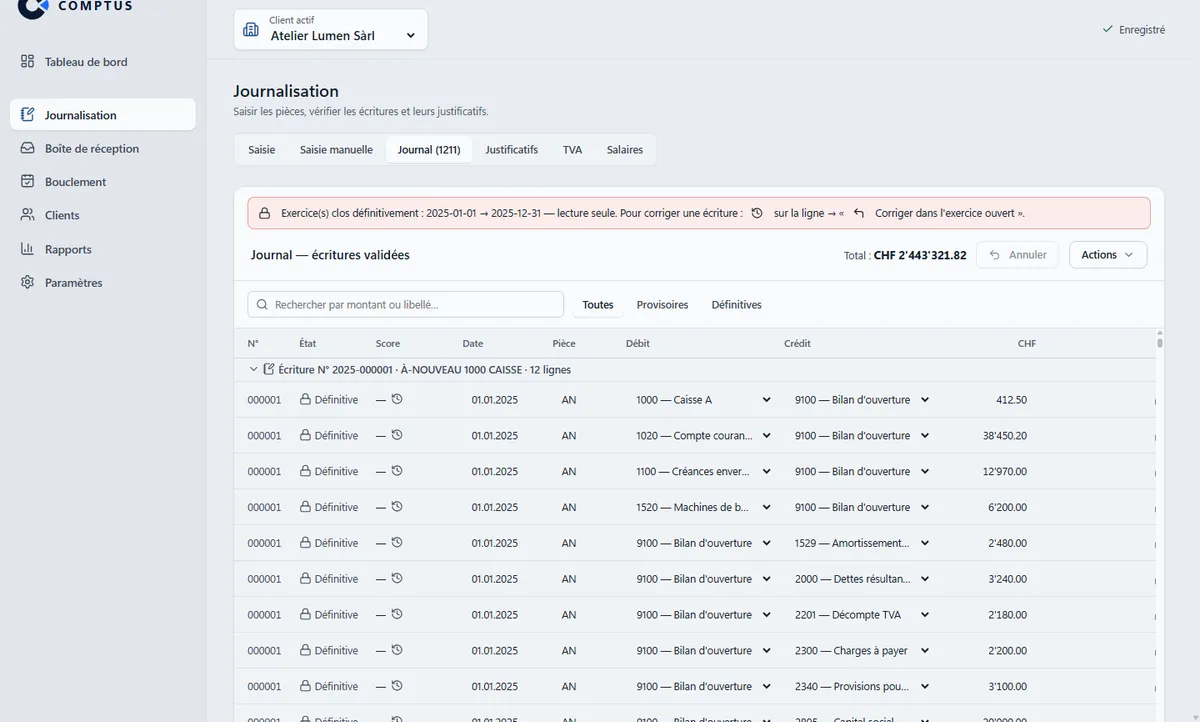Click the Boîte de réception inbox icon
This screenshot has width=1200, height=722.
(x=28, y=148)
